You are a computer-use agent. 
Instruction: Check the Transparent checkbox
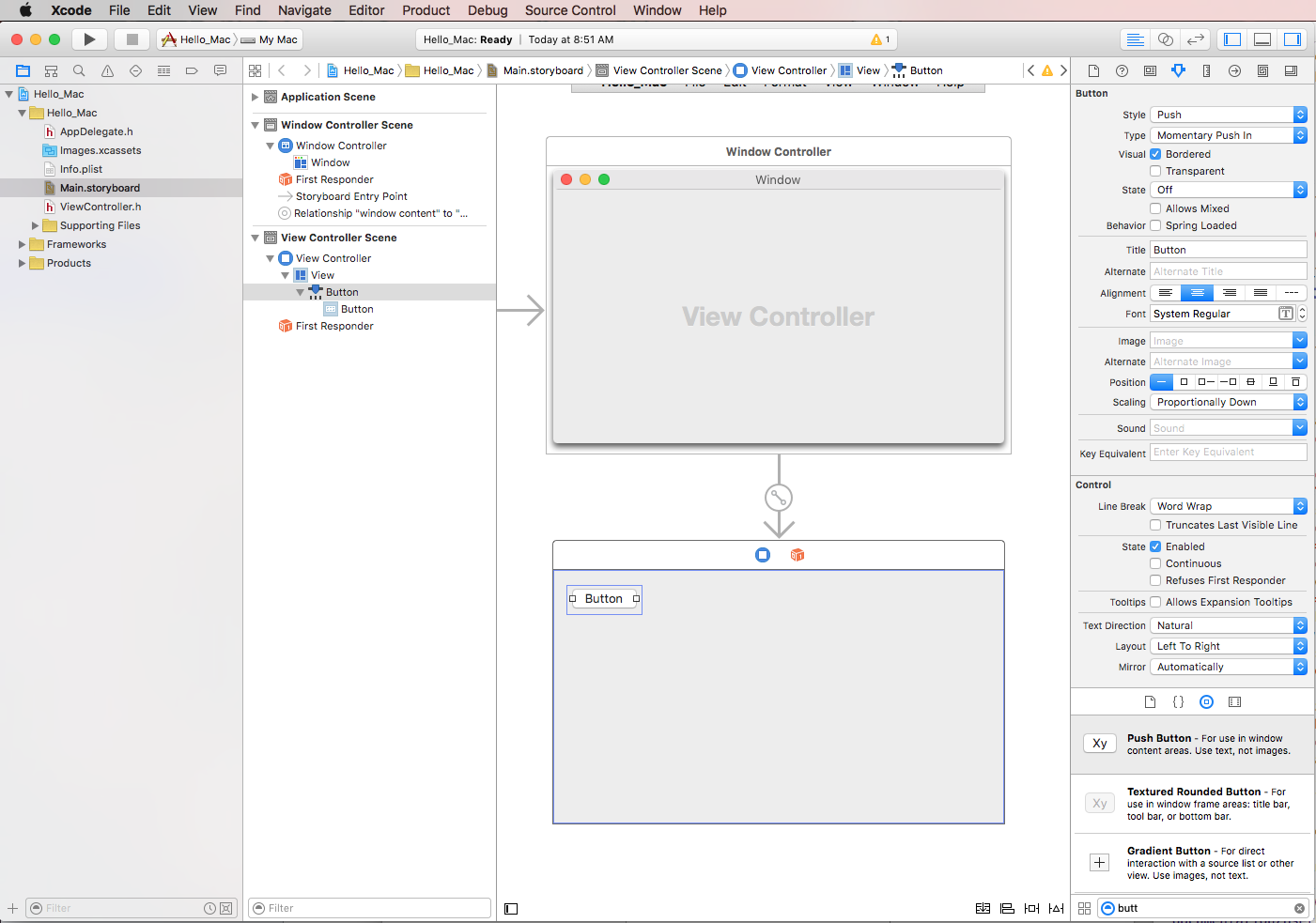coord(1155,170)
